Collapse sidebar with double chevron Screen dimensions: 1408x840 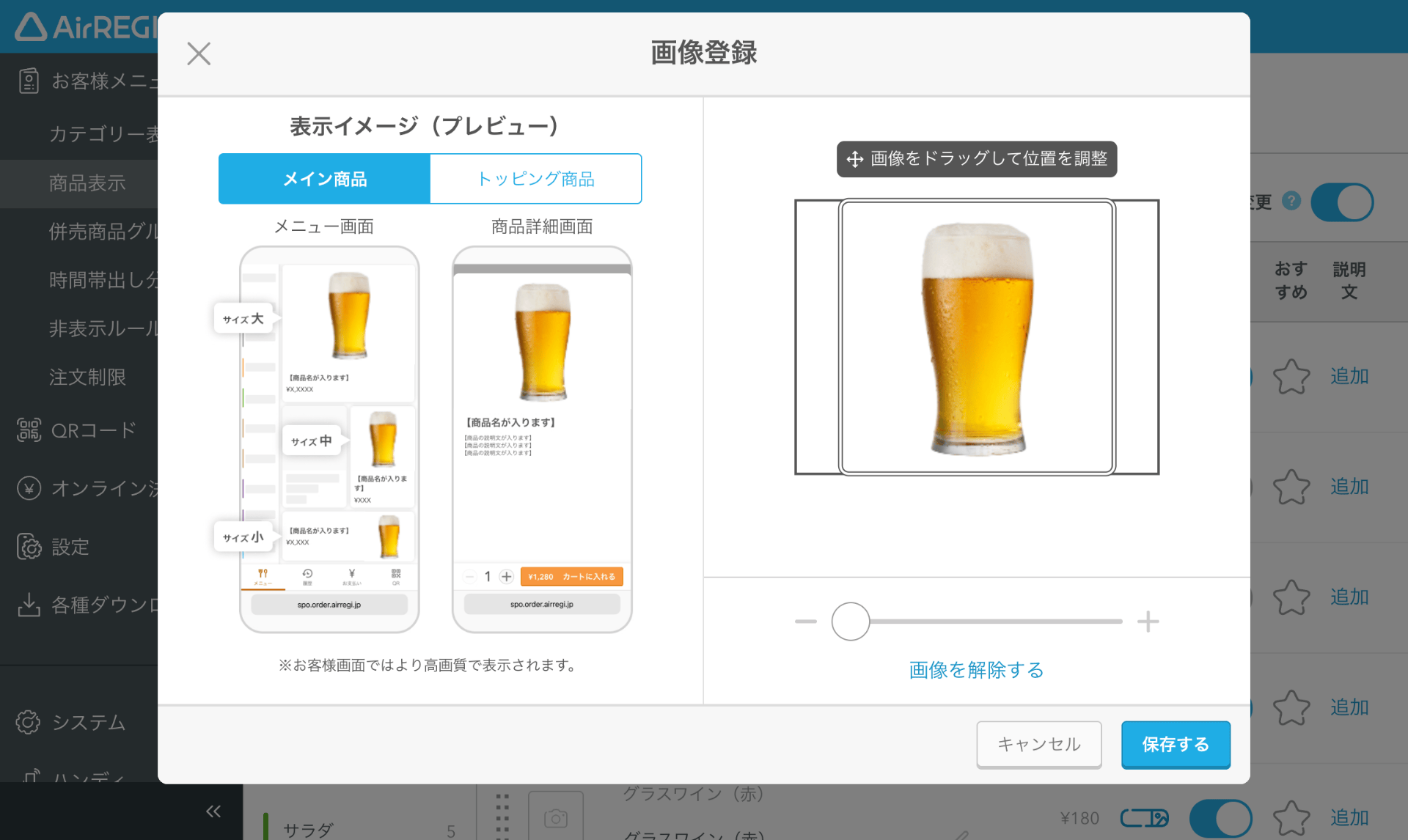coord(213,811)
